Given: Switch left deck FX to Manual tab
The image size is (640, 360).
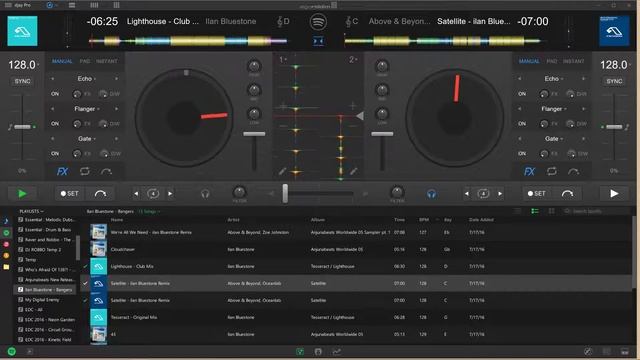Looking at the screenshot, I should 62,61.
